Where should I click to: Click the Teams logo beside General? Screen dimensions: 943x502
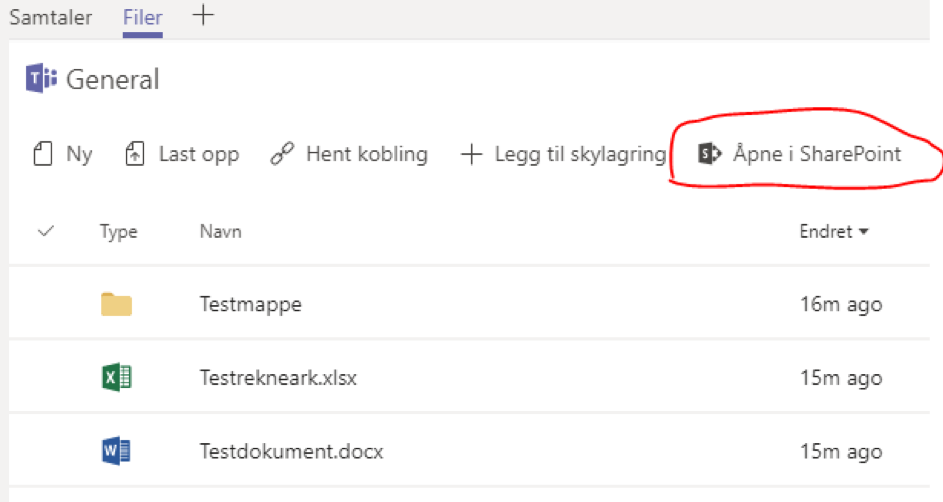point(41,79)
